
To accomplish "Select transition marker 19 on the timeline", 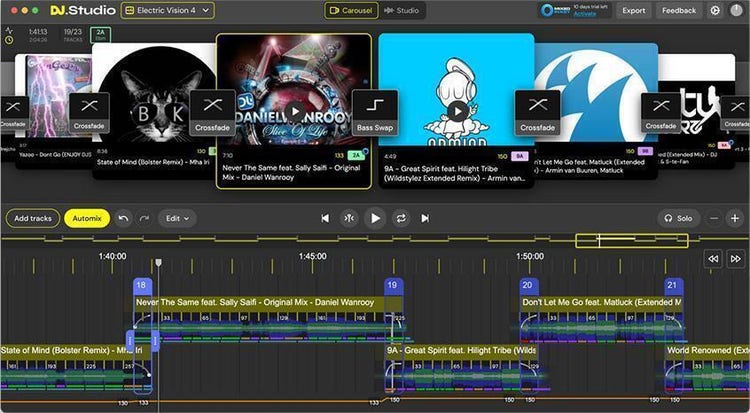I will click(x=393, y=286).
